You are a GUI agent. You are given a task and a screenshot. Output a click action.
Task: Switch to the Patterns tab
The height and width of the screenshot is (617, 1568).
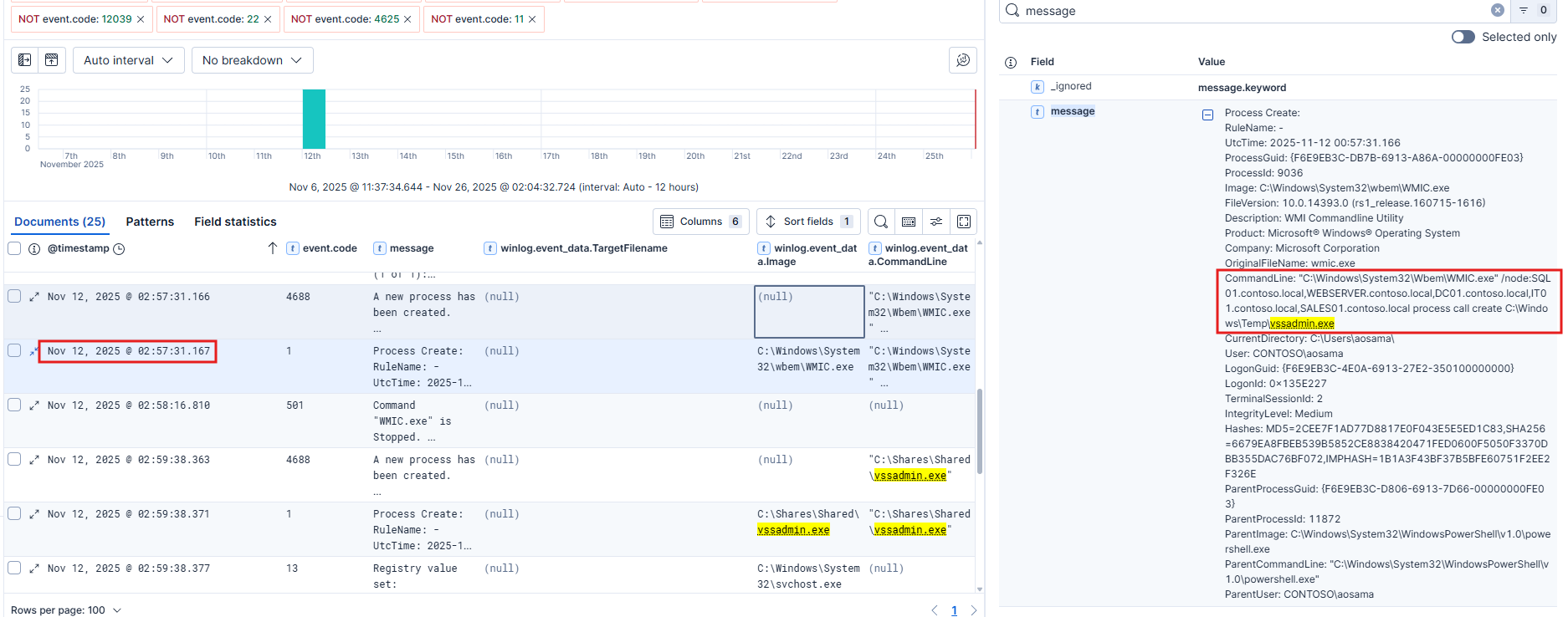click(x=150, y=222)
